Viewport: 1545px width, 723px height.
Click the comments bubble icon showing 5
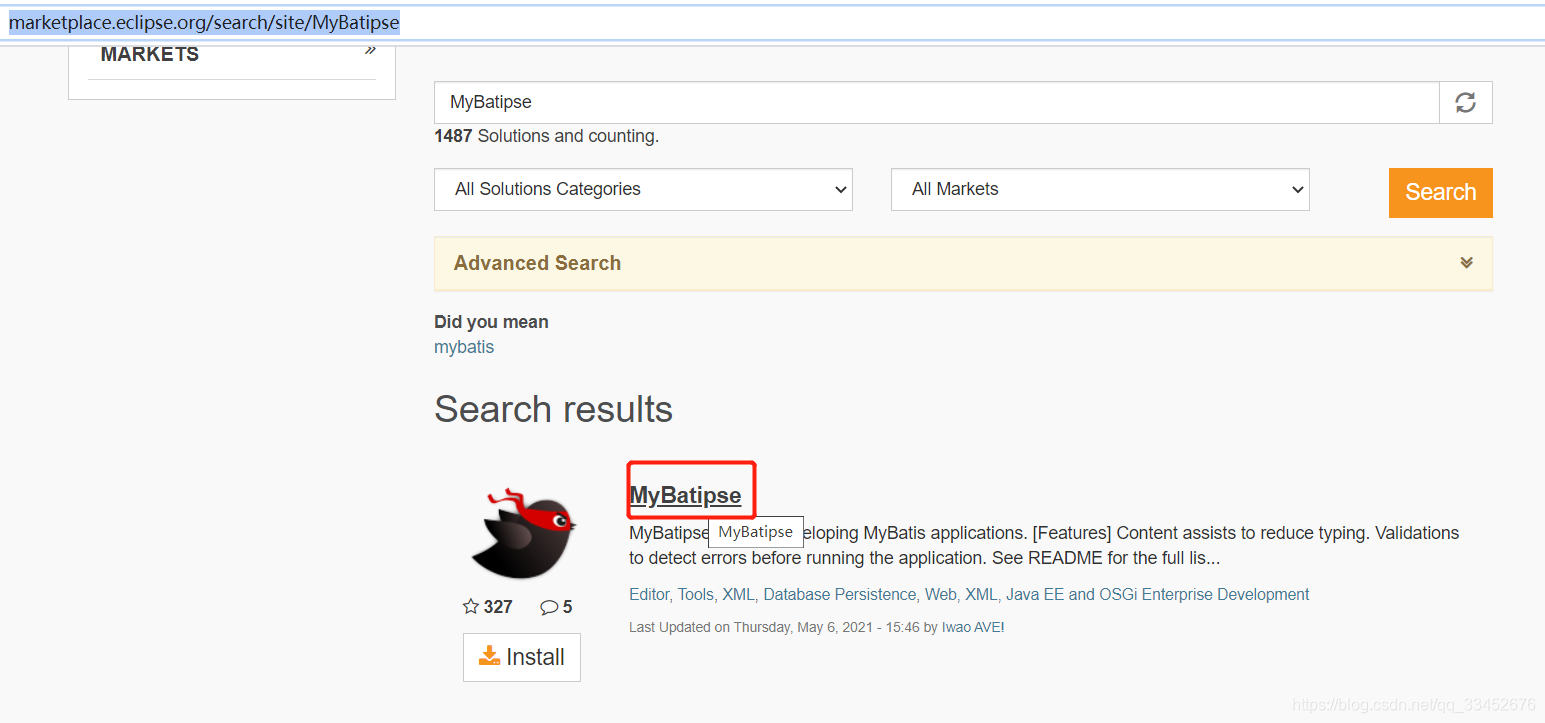(x=549, y=607)
